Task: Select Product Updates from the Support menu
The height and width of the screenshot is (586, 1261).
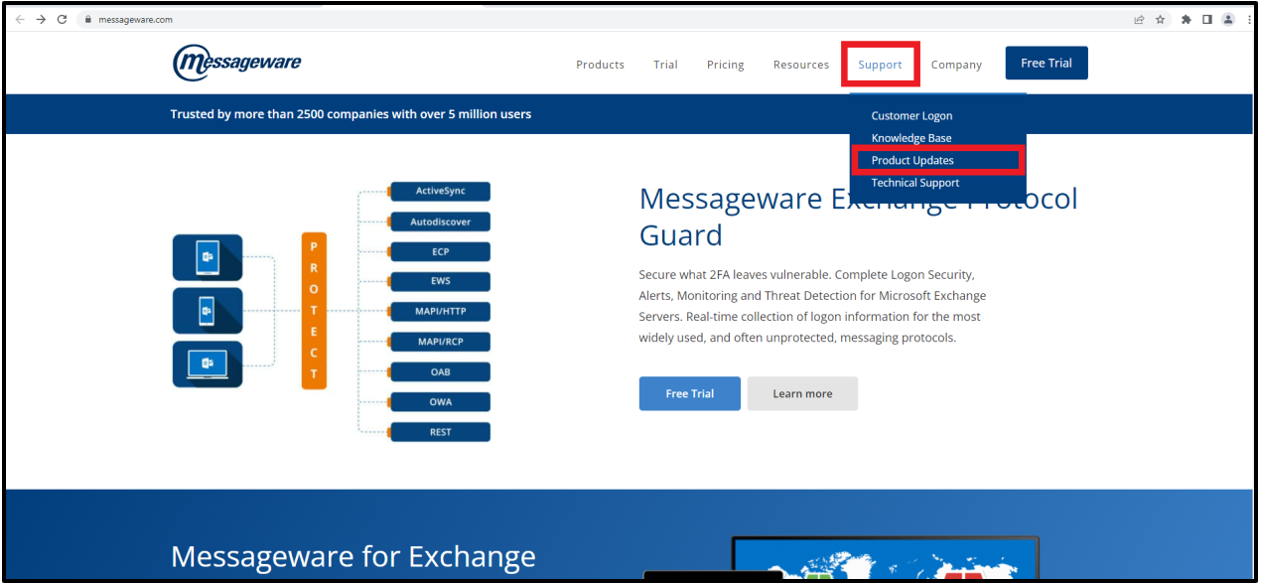Action: coord(913,160)
